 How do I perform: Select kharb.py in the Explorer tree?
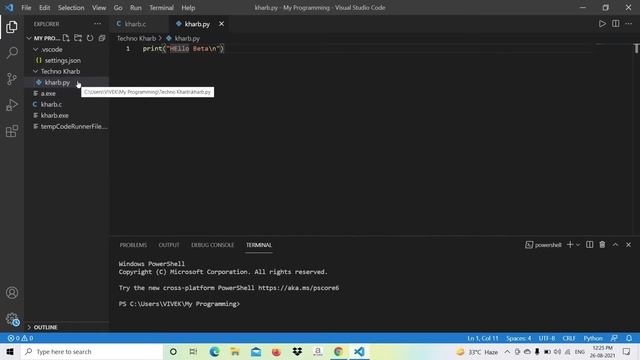click(x=57, y=82)
